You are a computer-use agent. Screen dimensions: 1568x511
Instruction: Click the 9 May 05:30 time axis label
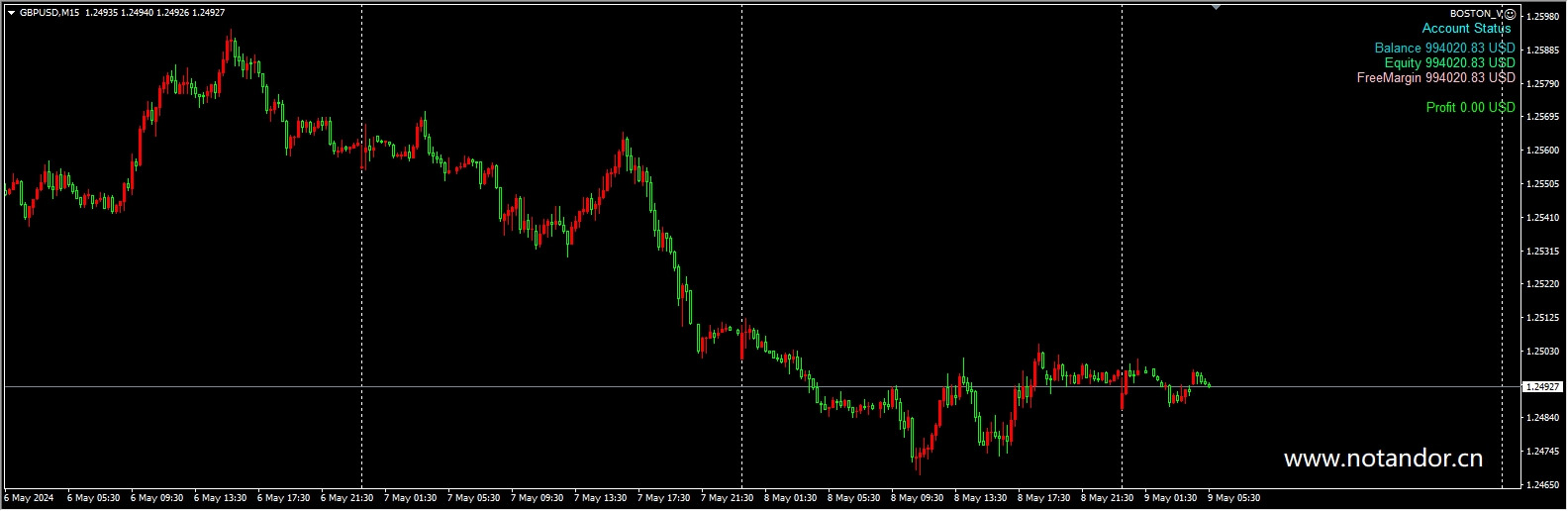click(x=1233, y=498)
